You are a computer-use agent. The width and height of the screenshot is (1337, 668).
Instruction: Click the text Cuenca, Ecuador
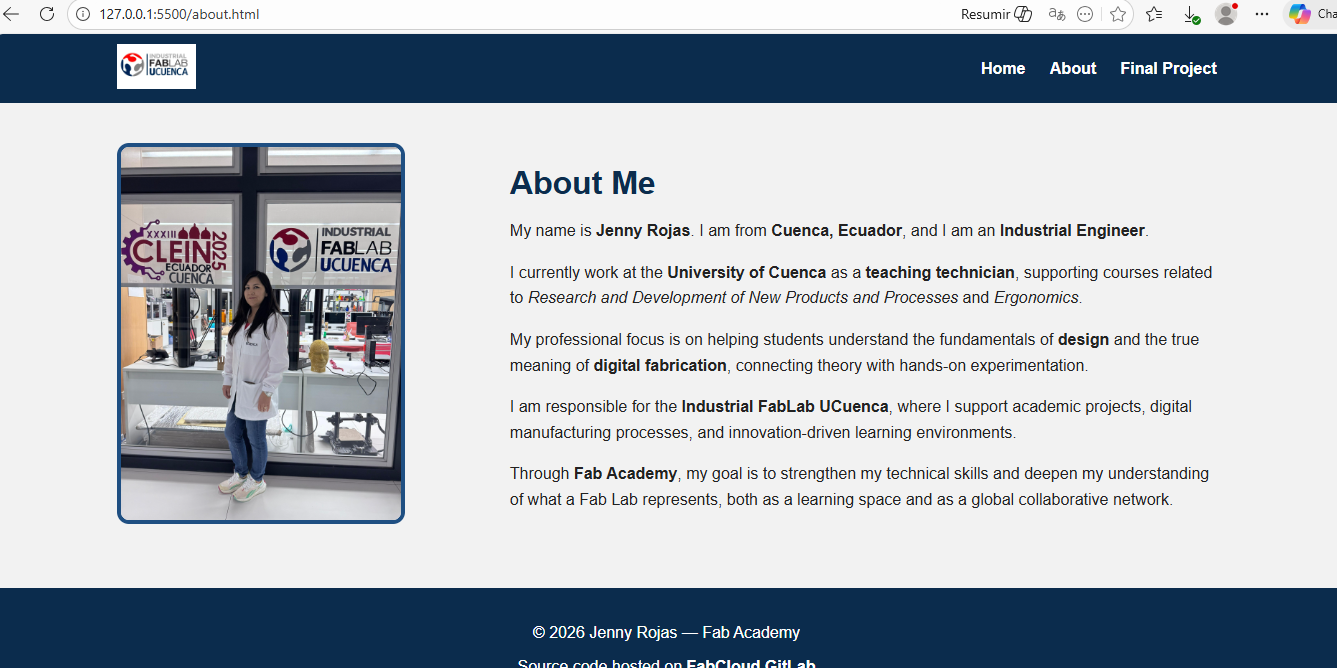(836, 230)
